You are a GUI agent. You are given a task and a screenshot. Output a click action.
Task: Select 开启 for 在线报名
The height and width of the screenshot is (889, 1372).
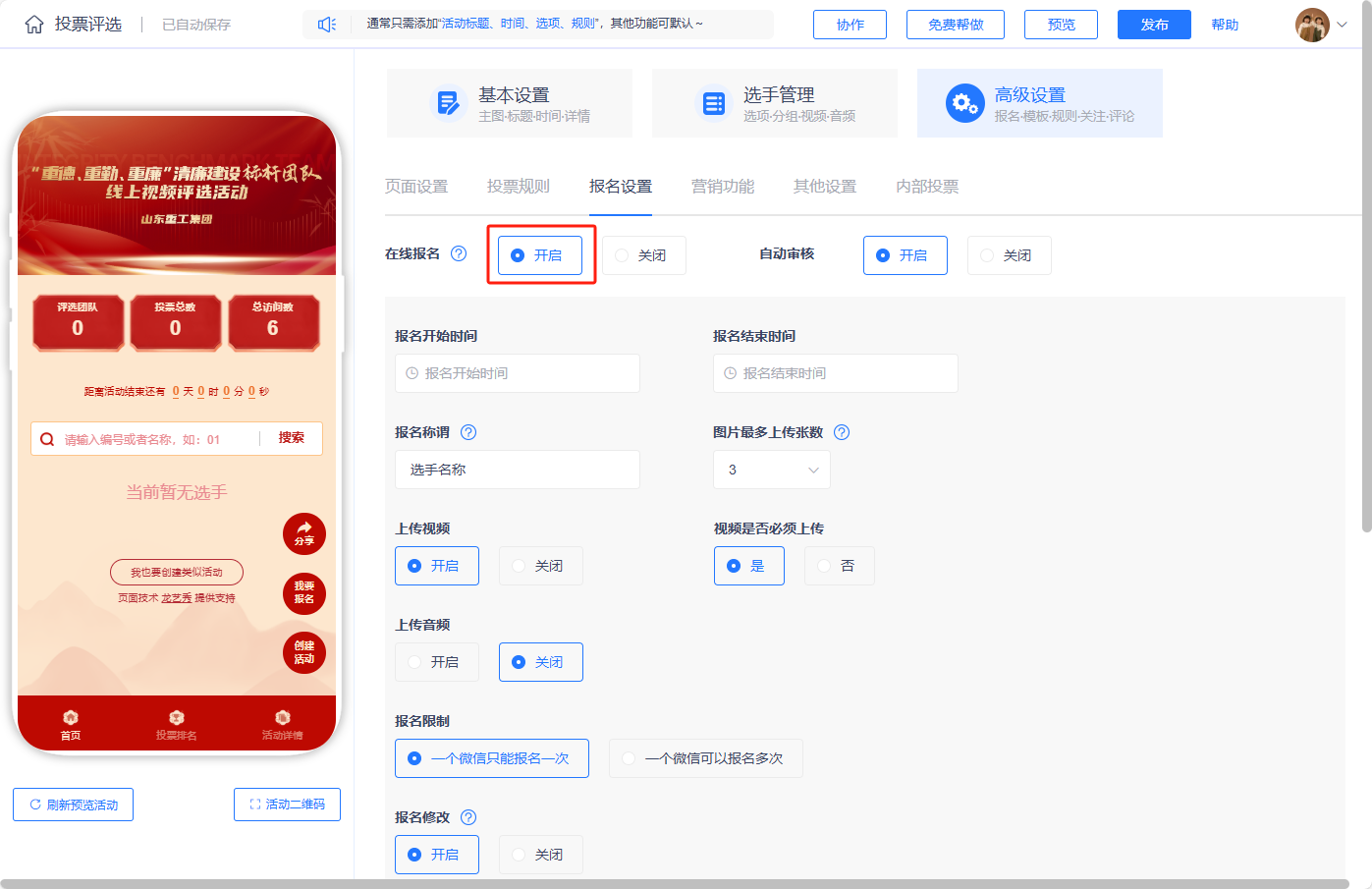tap(540, 255)
